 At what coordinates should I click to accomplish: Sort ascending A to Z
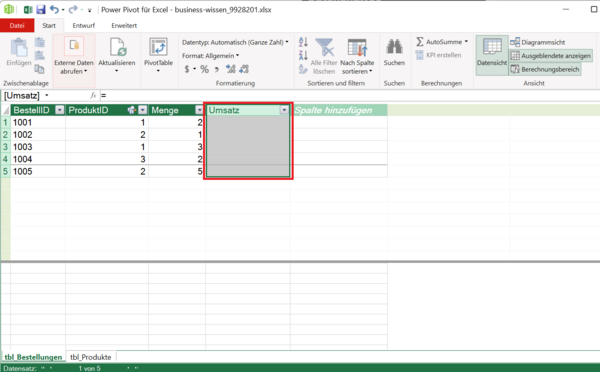click(x=303, y=42)
